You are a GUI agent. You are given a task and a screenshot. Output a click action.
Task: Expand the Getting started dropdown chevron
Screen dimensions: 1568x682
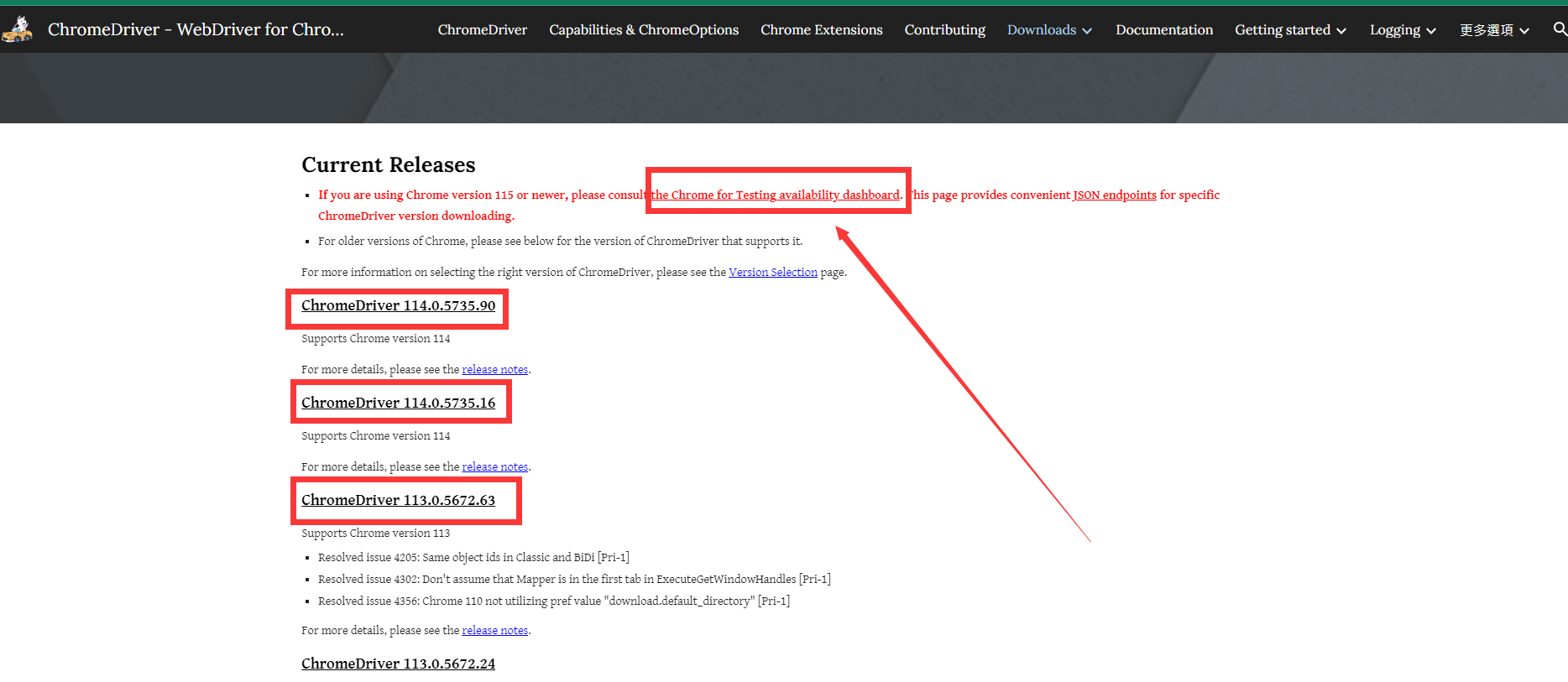coord(1341,31)
